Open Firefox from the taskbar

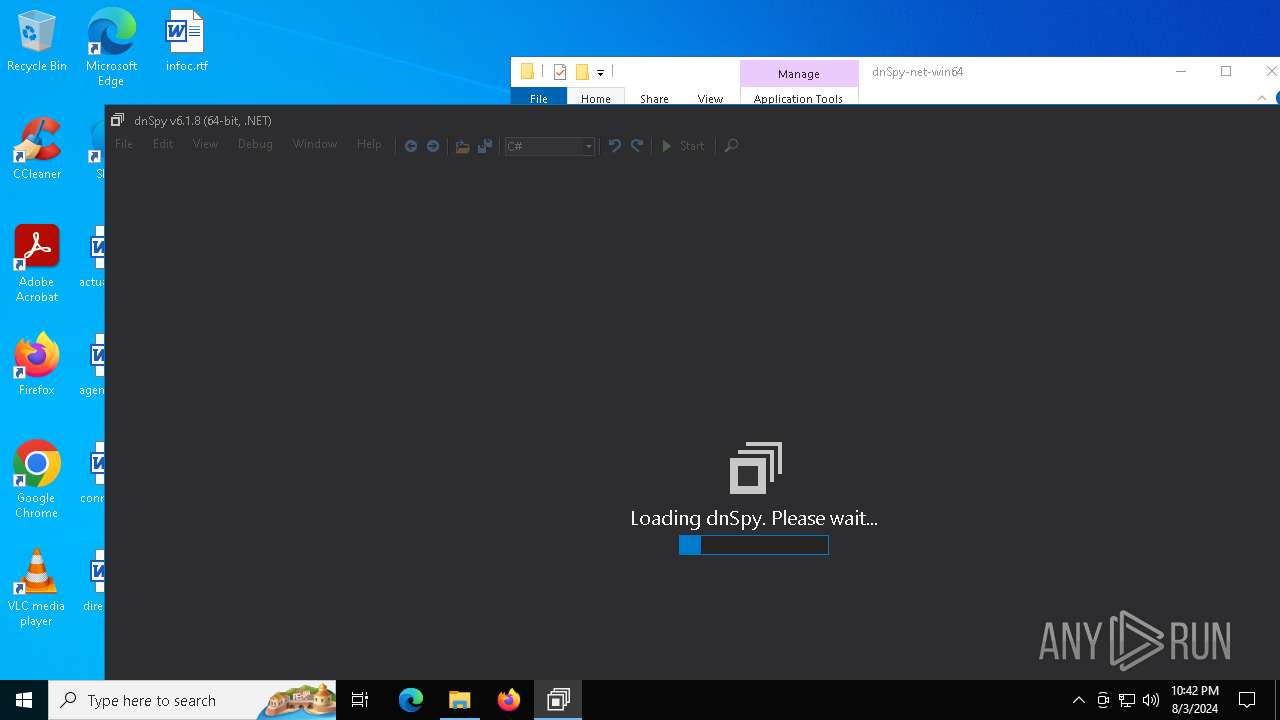[509, 700]
